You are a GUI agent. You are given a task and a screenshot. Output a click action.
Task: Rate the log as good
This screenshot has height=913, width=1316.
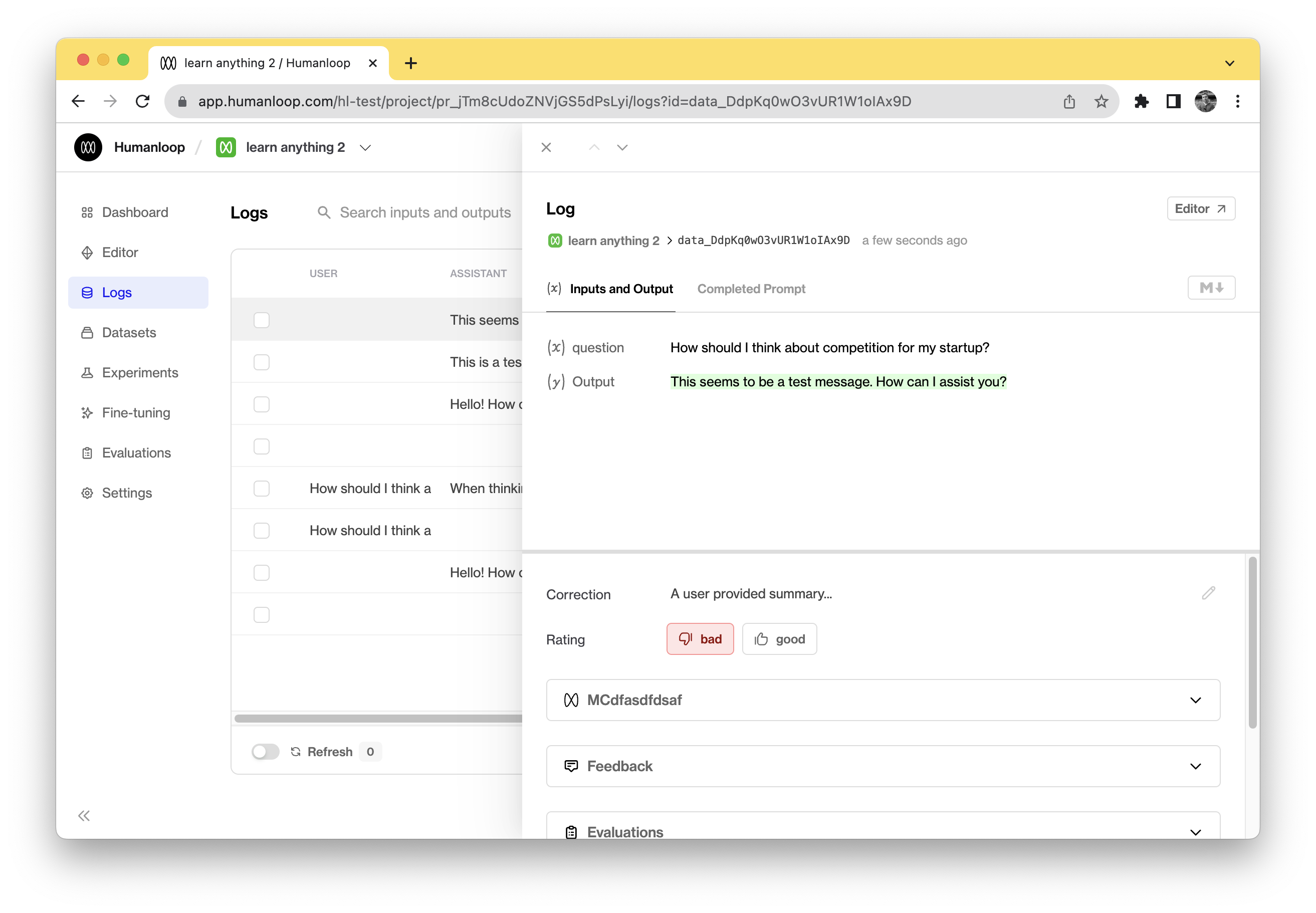779,638
